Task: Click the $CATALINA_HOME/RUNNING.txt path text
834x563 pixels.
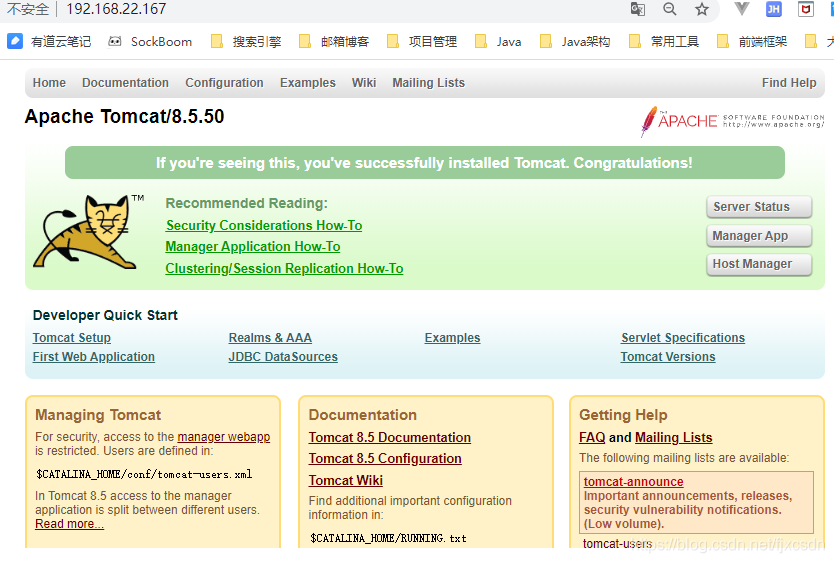Action: tap(388, 538)
